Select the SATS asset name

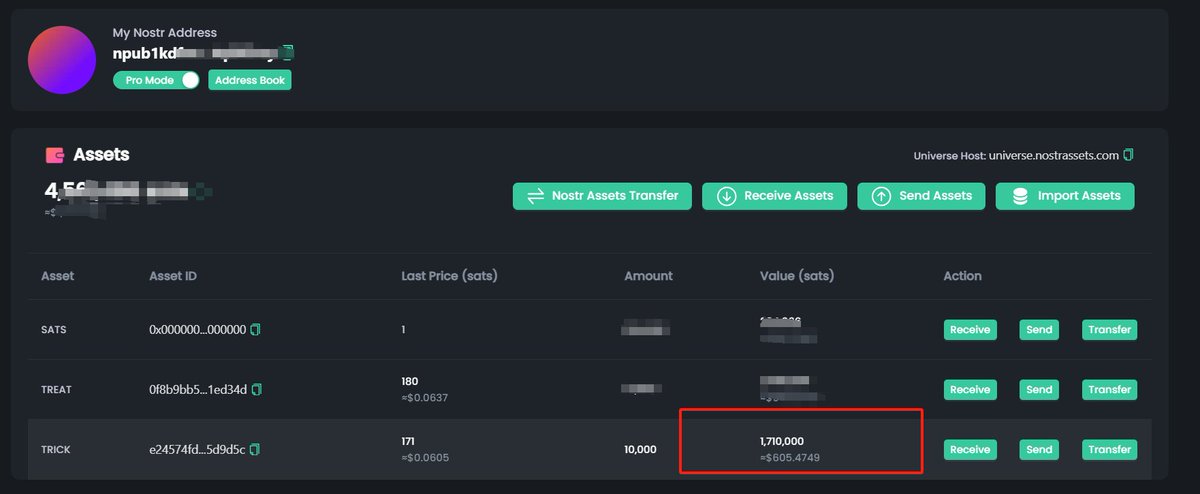point(54,329)
